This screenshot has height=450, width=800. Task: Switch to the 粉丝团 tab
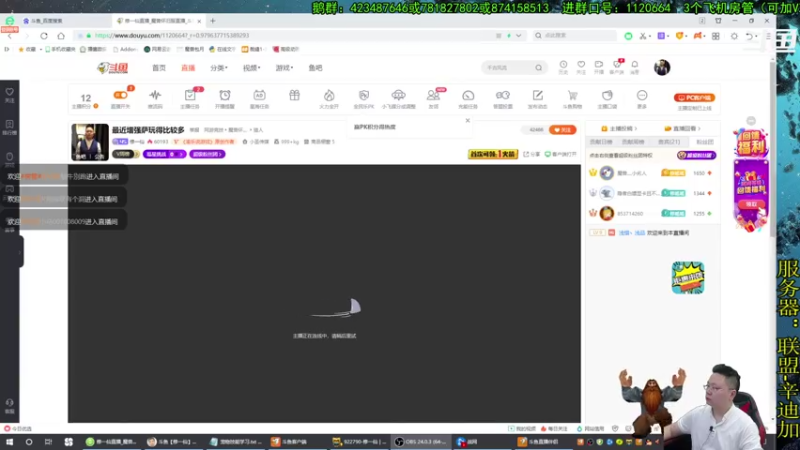click(705, 142)
